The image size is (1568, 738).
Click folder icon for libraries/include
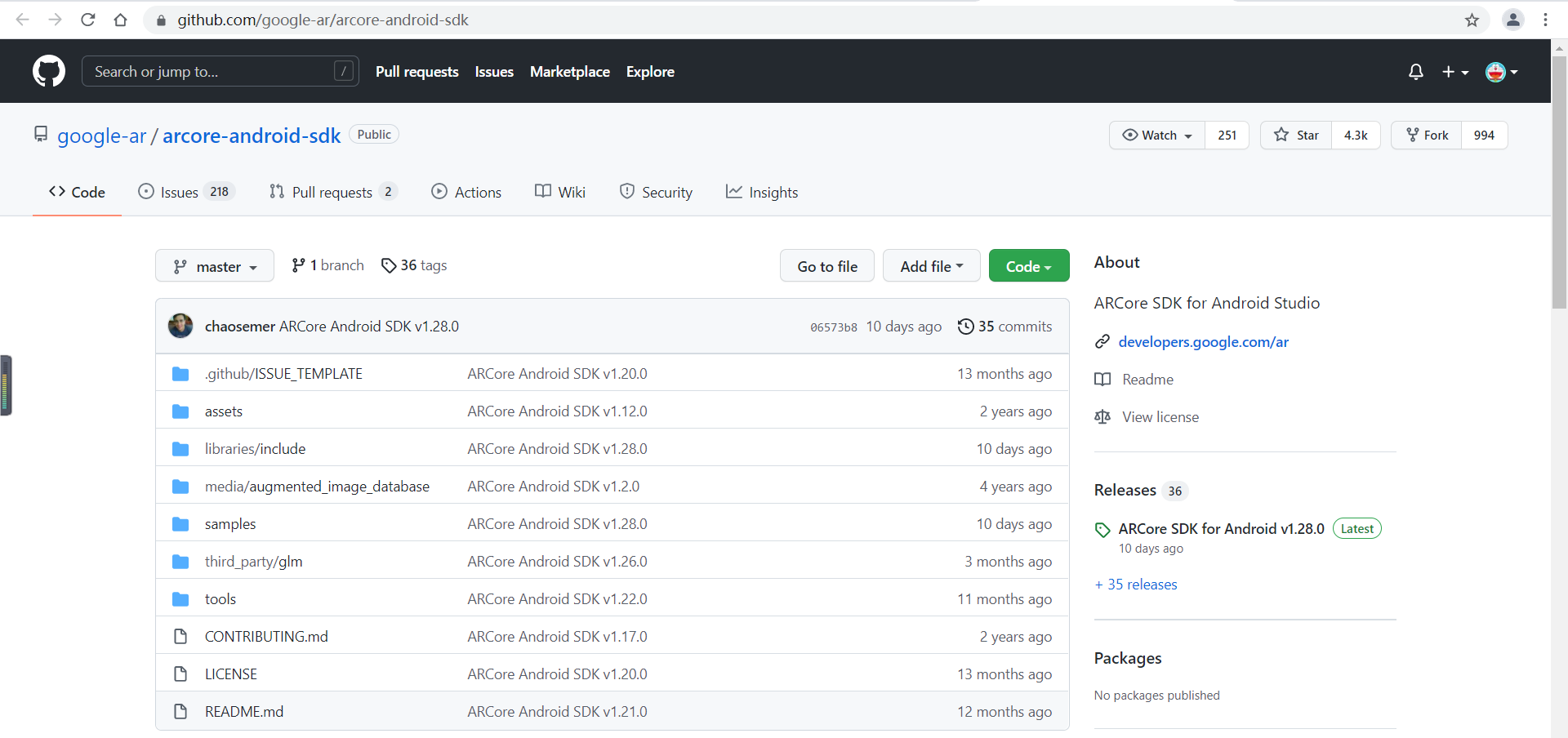point(180,449)
